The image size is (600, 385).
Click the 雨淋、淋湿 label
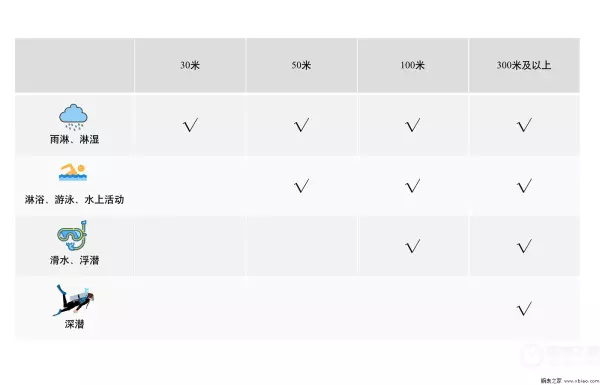click(74, 139)
